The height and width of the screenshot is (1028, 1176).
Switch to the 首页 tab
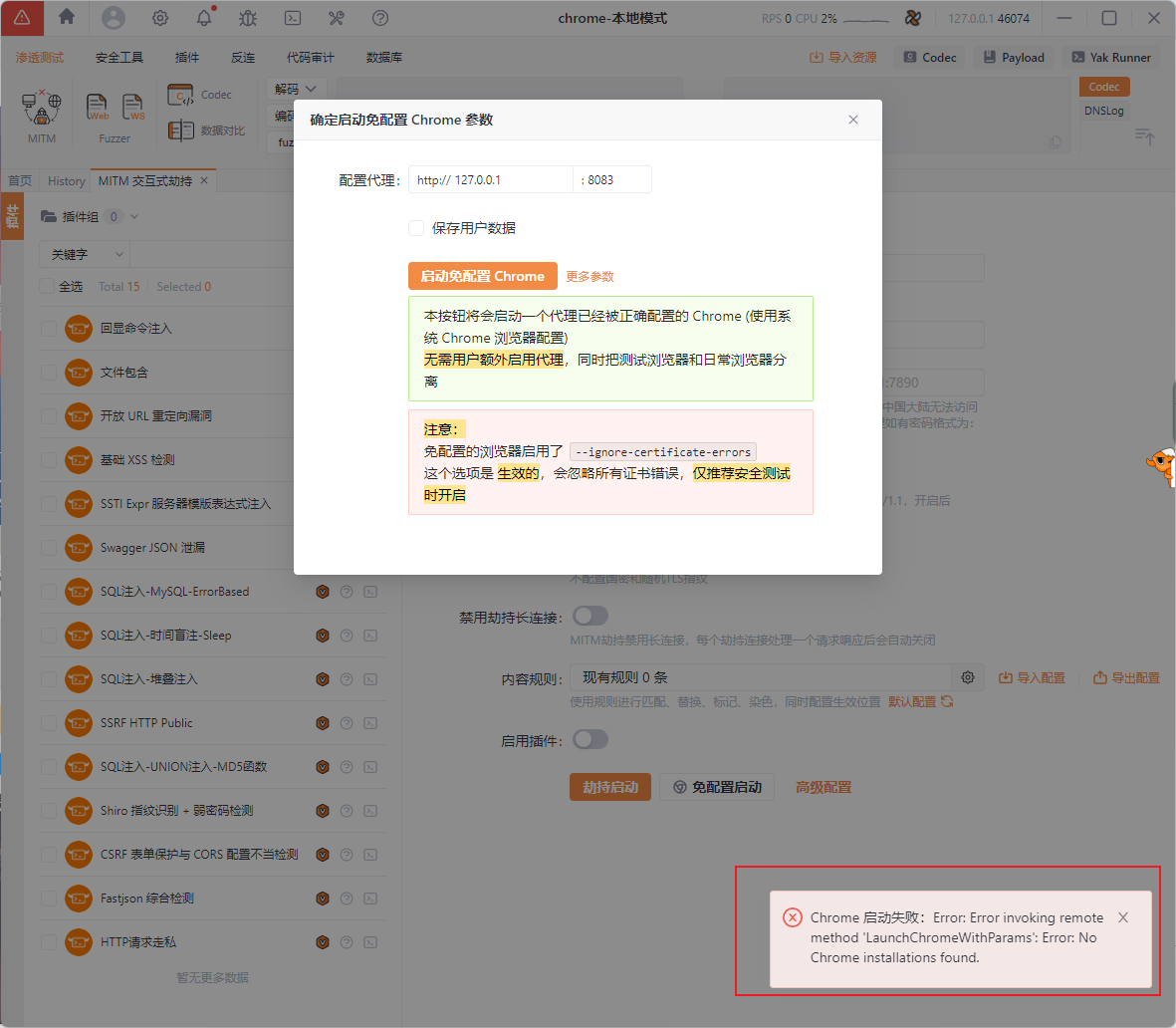point(20,181)
